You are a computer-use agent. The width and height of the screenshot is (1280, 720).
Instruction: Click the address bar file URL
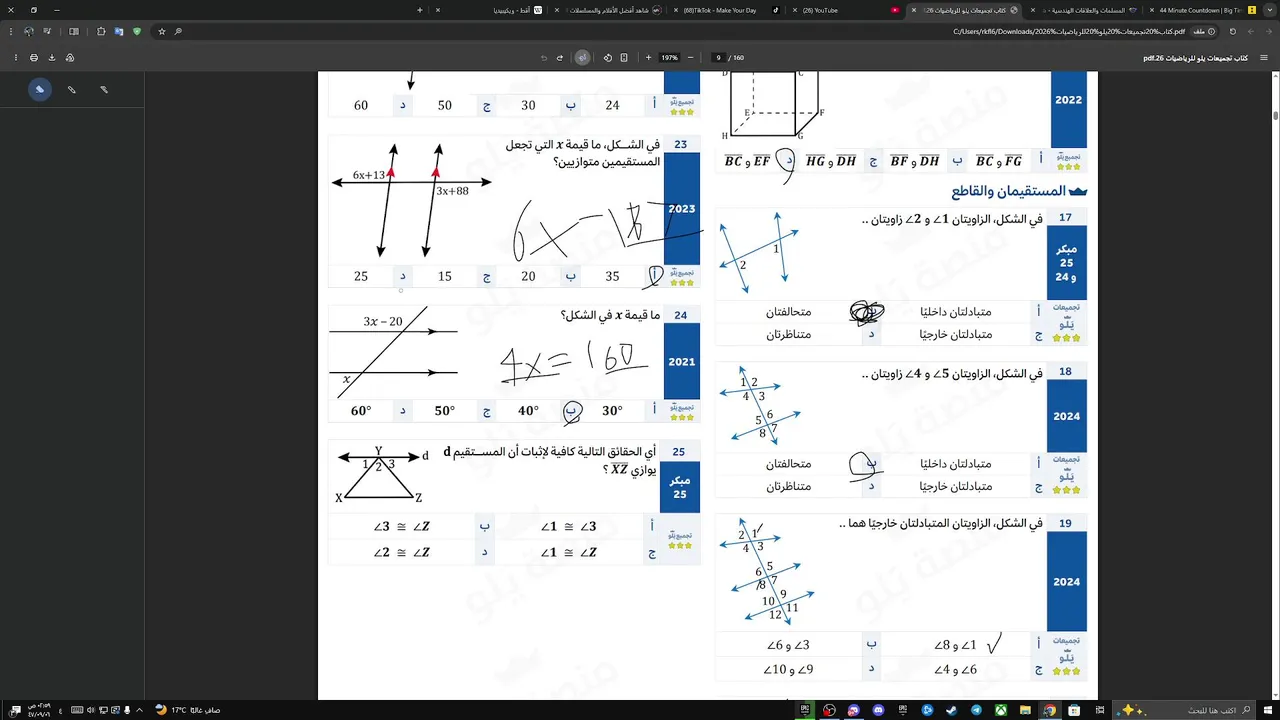[x=1069, y=31]
